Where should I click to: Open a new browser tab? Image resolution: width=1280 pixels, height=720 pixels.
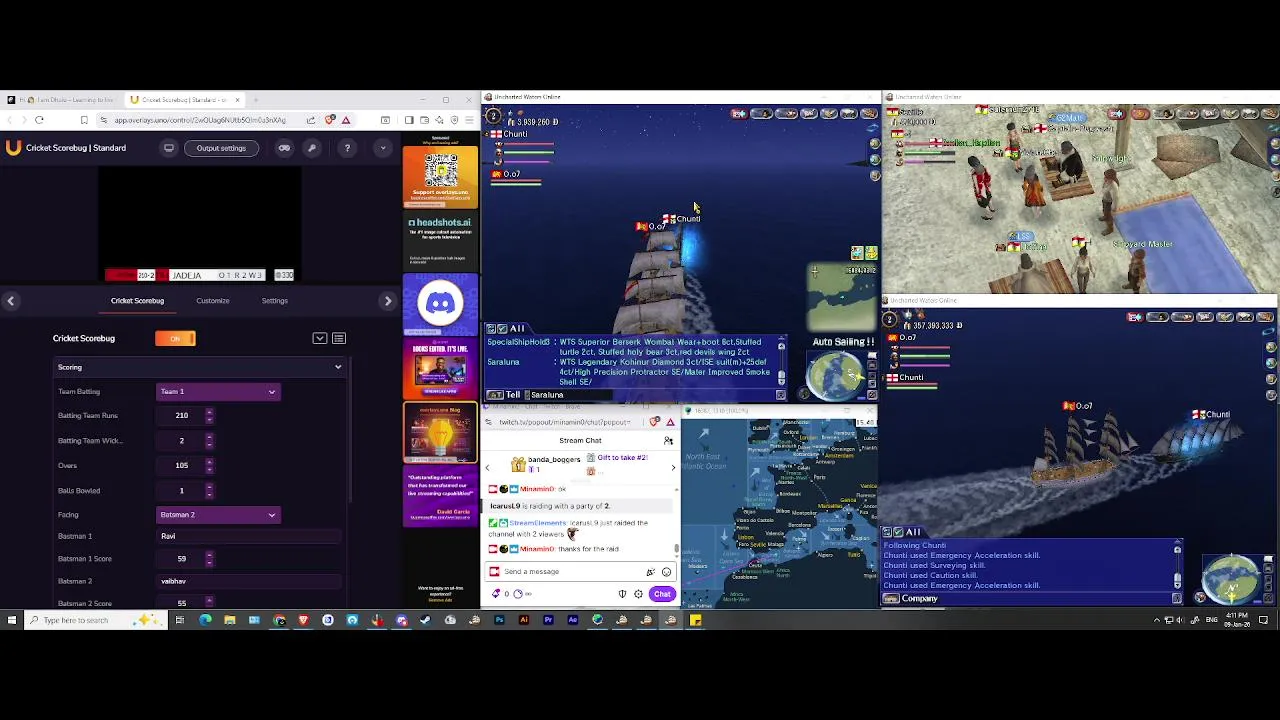256,100
